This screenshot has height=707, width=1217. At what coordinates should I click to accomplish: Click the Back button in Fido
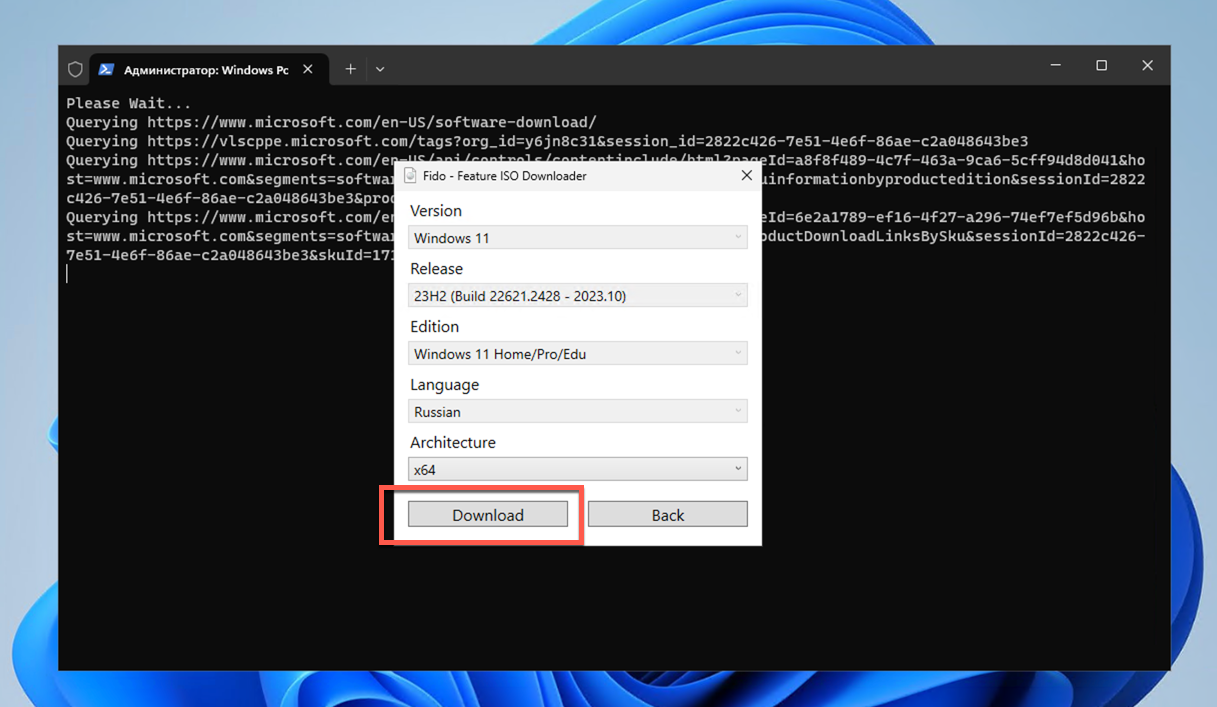pyautogui.click(x=667, y=515)
